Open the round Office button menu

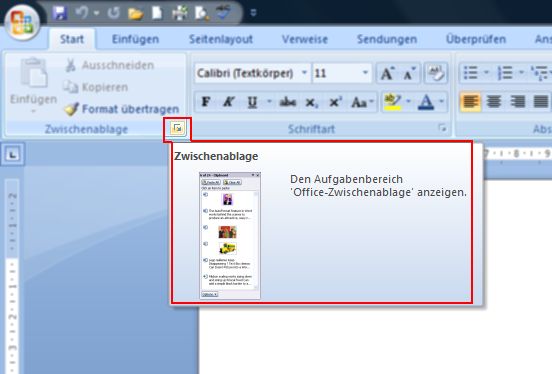[x=22, y=23]
